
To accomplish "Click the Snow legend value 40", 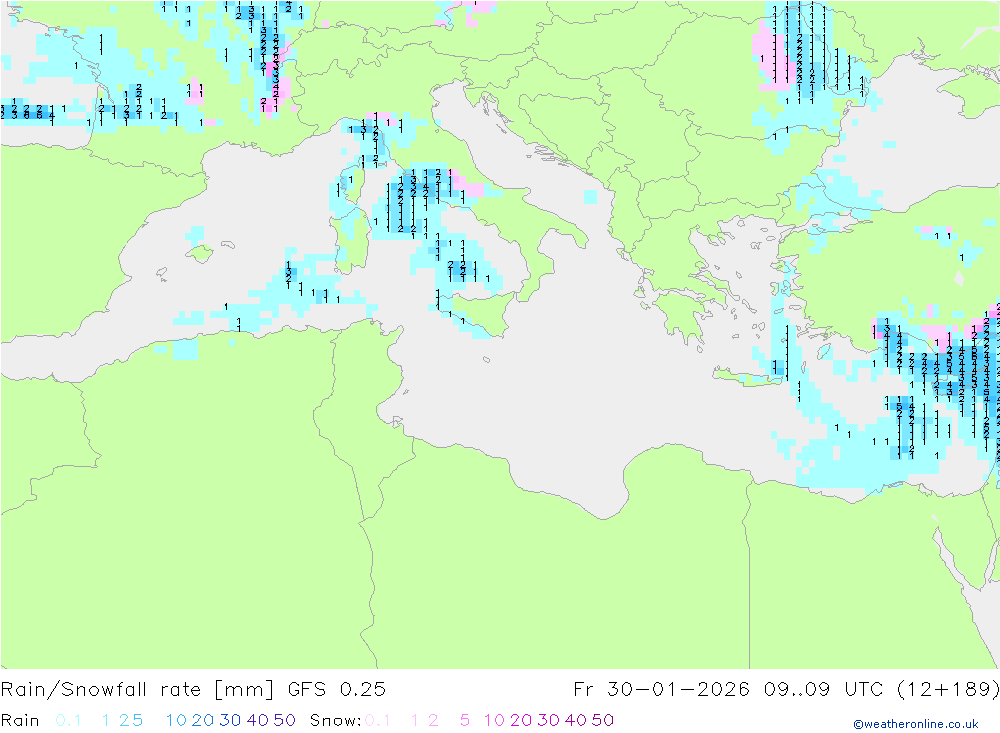I will pyautogui.click(x=575, y=720).
